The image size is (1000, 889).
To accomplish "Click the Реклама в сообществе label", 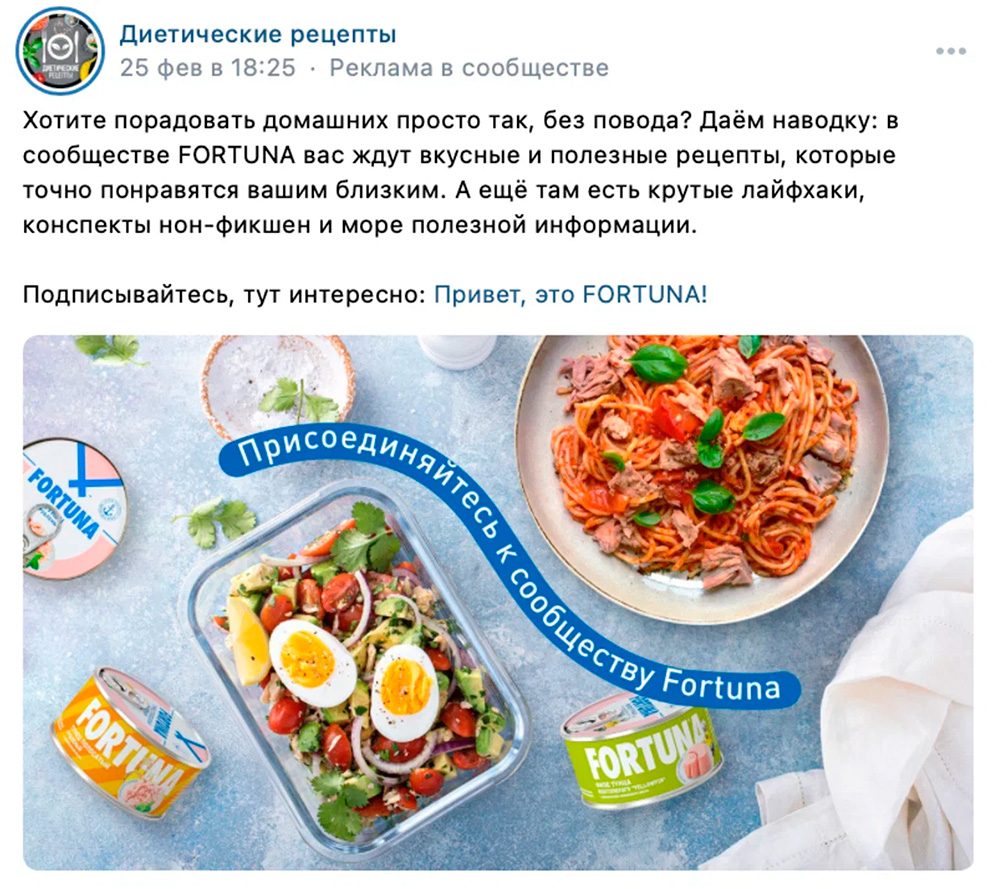I will 469,68.
